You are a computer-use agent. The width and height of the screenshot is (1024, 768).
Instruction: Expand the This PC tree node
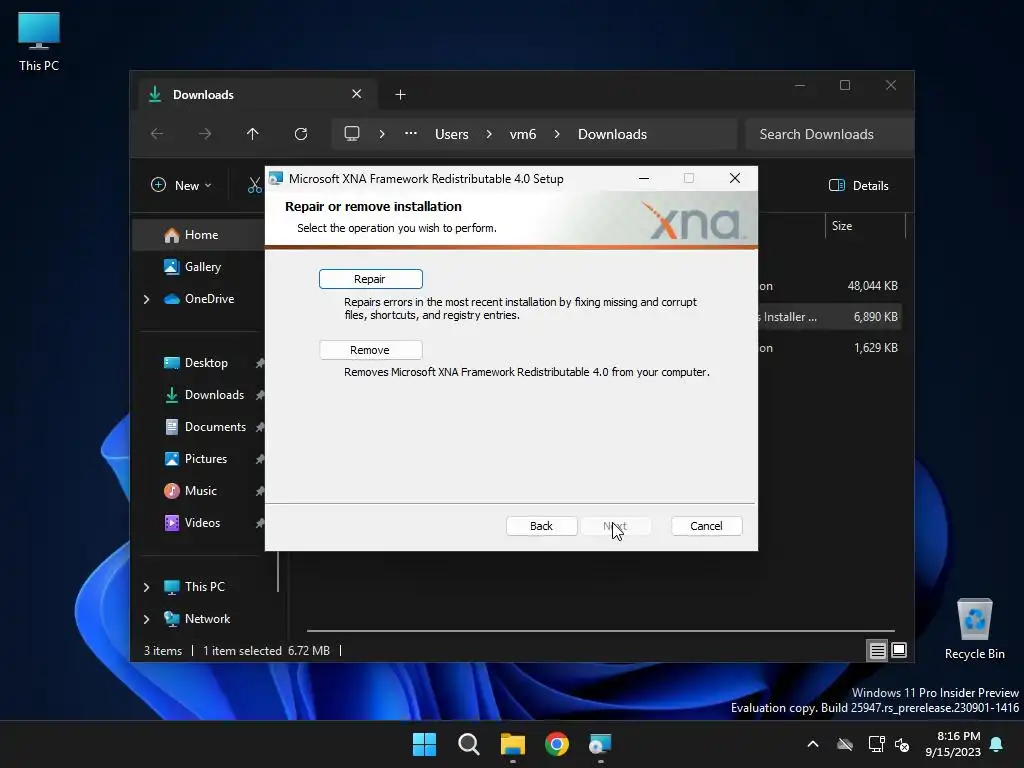click(x=146, y=587)
